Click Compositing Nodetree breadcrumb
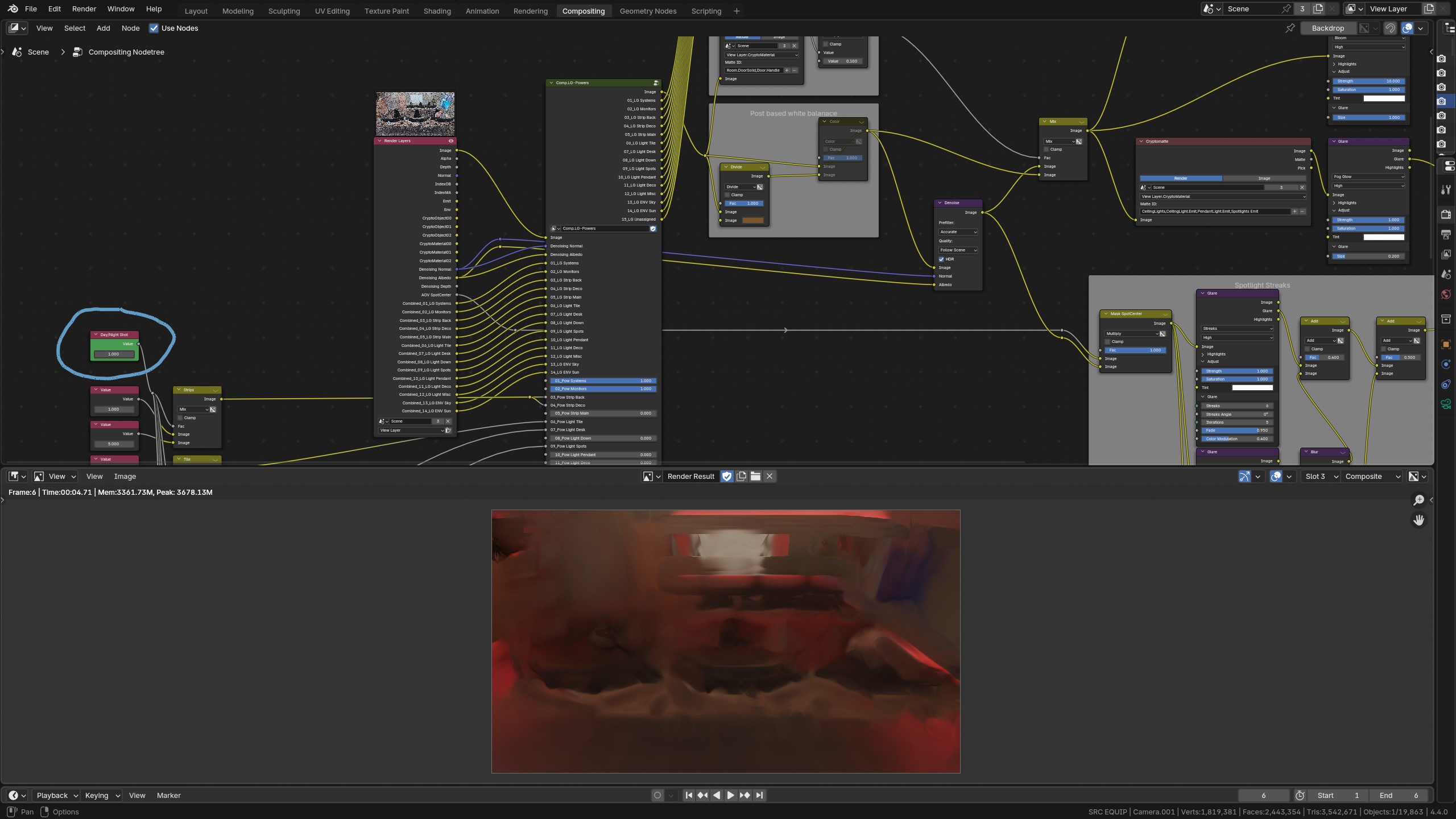 (x=126, y=52)
